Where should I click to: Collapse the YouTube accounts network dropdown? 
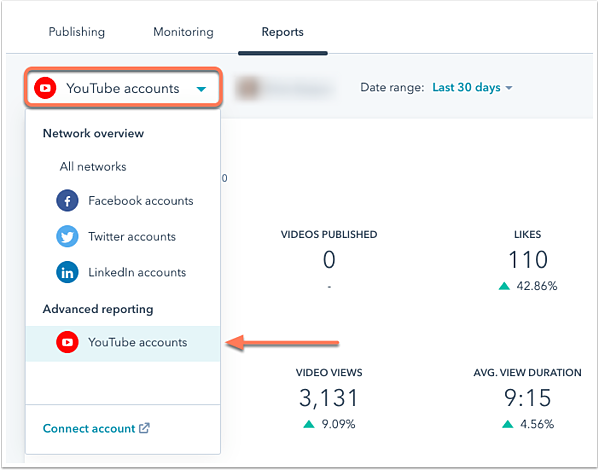(123, 88)
